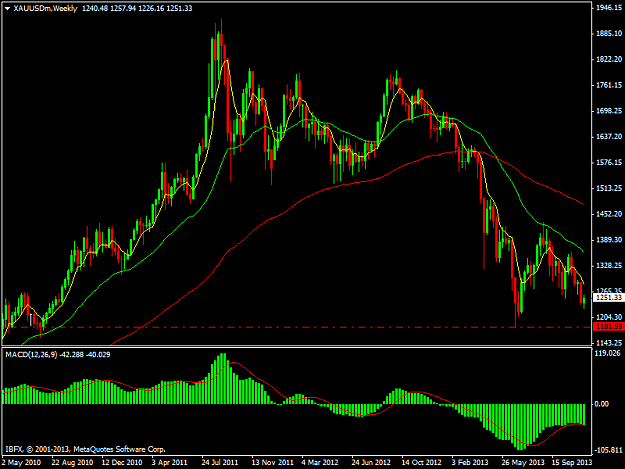
Task: Select the 26 May 2013 date label
Action: 523,463
